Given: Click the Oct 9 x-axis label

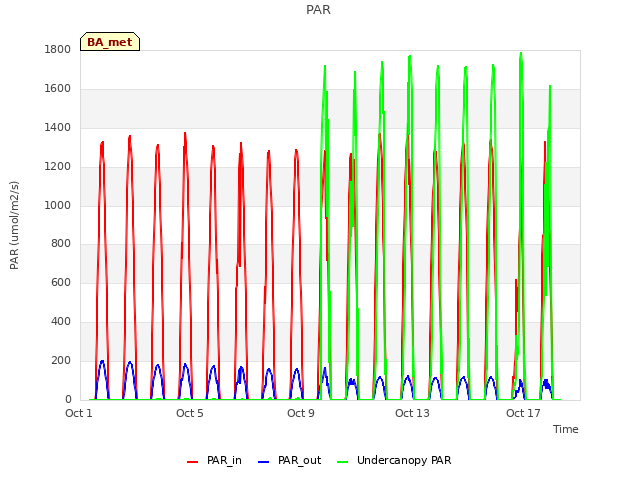Looking at the screenshot, I should 301,413.
